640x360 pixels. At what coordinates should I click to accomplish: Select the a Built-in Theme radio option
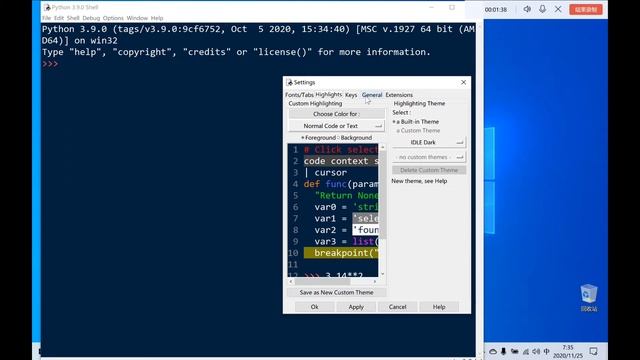click(x=416, y=122)
